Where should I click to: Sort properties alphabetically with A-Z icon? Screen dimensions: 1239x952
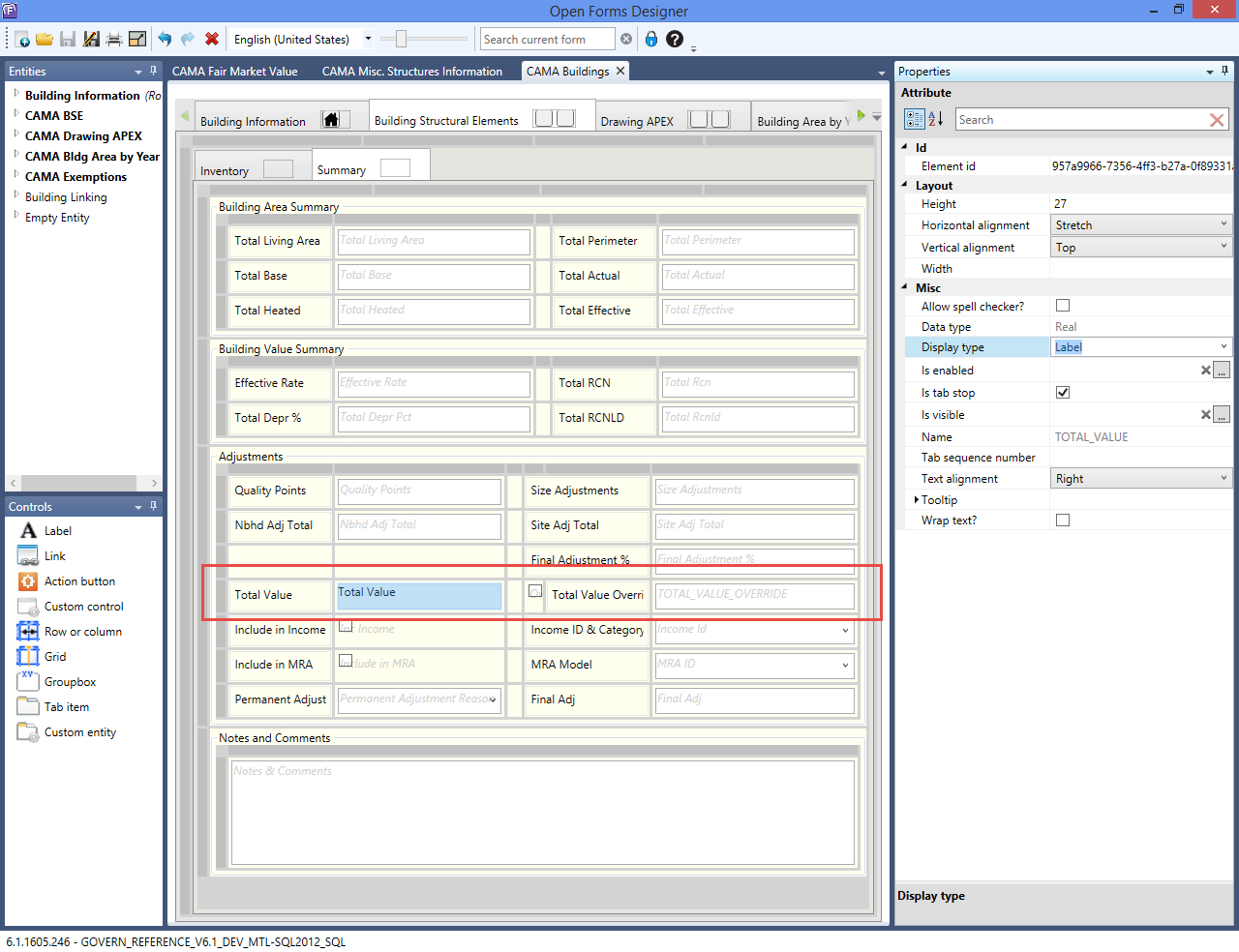point(936,119)
